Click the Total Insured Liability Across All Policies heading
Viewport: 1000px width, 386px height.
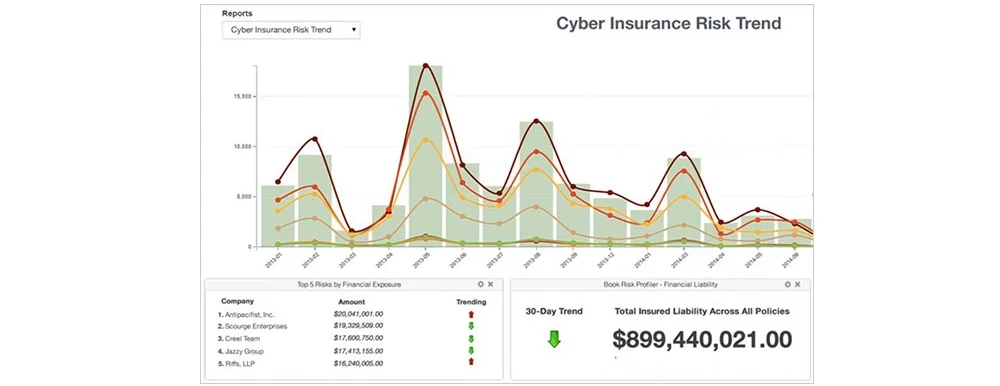point(702,311)
